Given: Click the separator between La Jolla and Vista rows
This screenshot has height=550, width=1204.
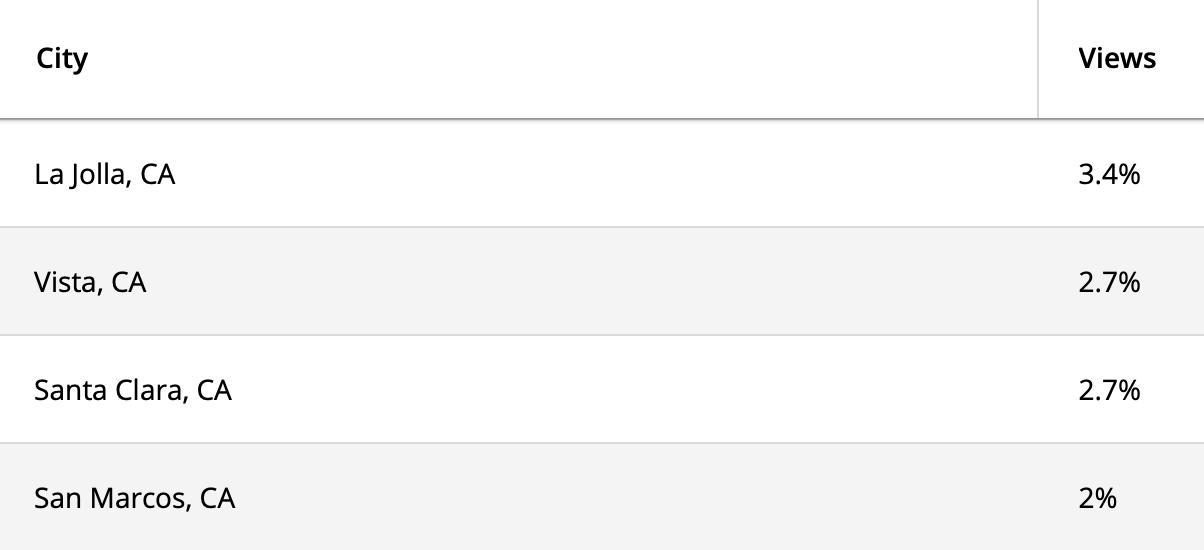Looking at the screenshot, I should [602, 227].
